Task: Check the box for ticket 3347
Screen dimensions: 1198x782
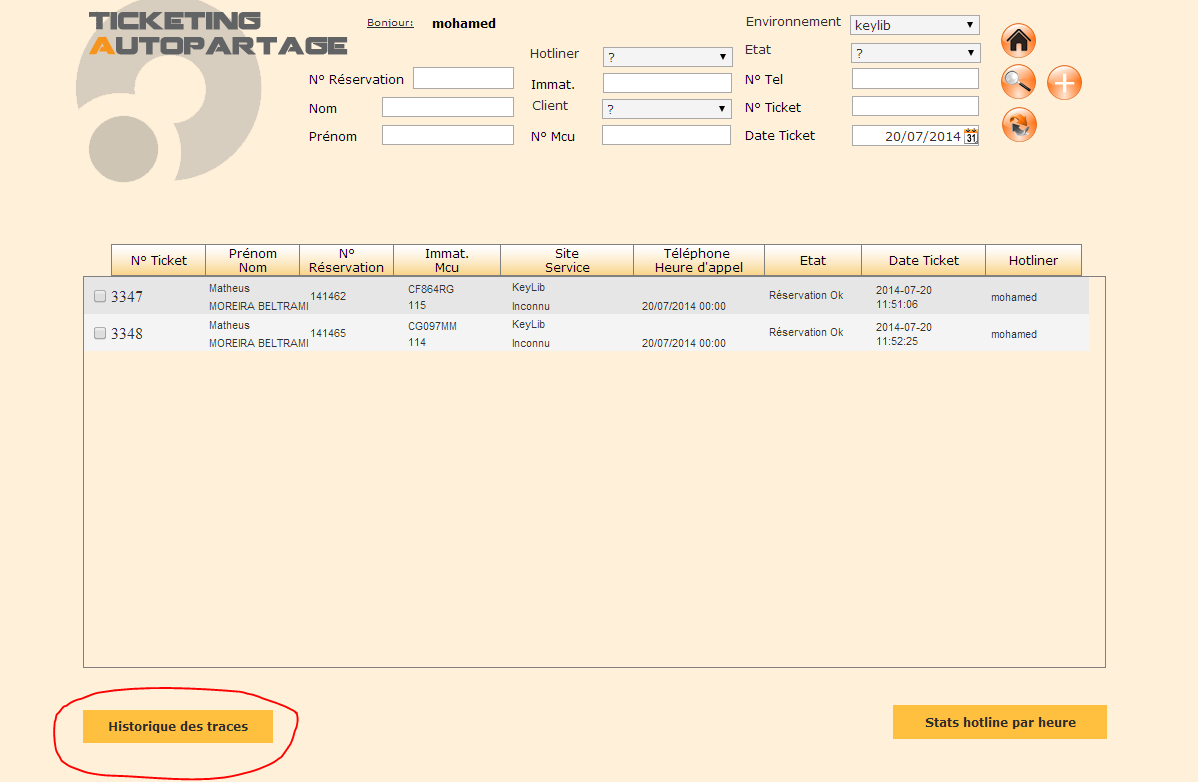Action: pyautogui.click(x=99, y=296)
